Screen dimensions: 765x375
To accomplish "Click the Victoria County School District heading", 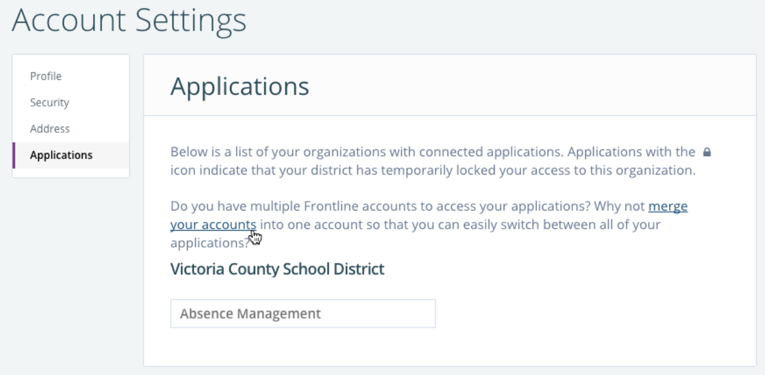I will click(277, 269).
